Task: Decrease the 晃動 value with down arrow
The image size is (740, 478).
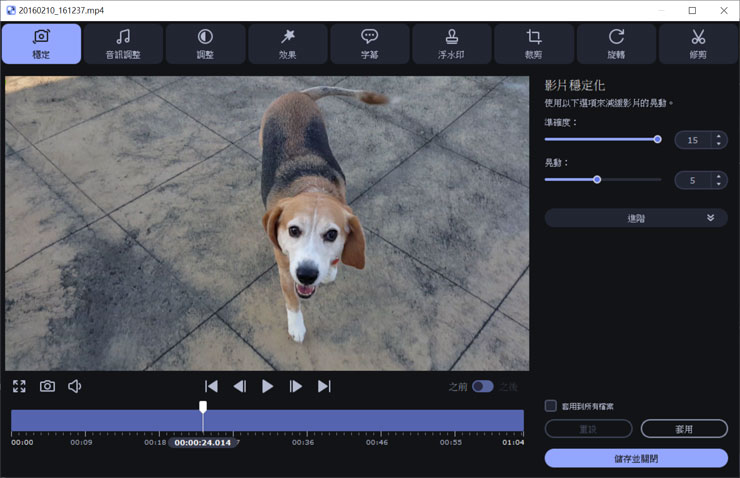Action: 718,184
